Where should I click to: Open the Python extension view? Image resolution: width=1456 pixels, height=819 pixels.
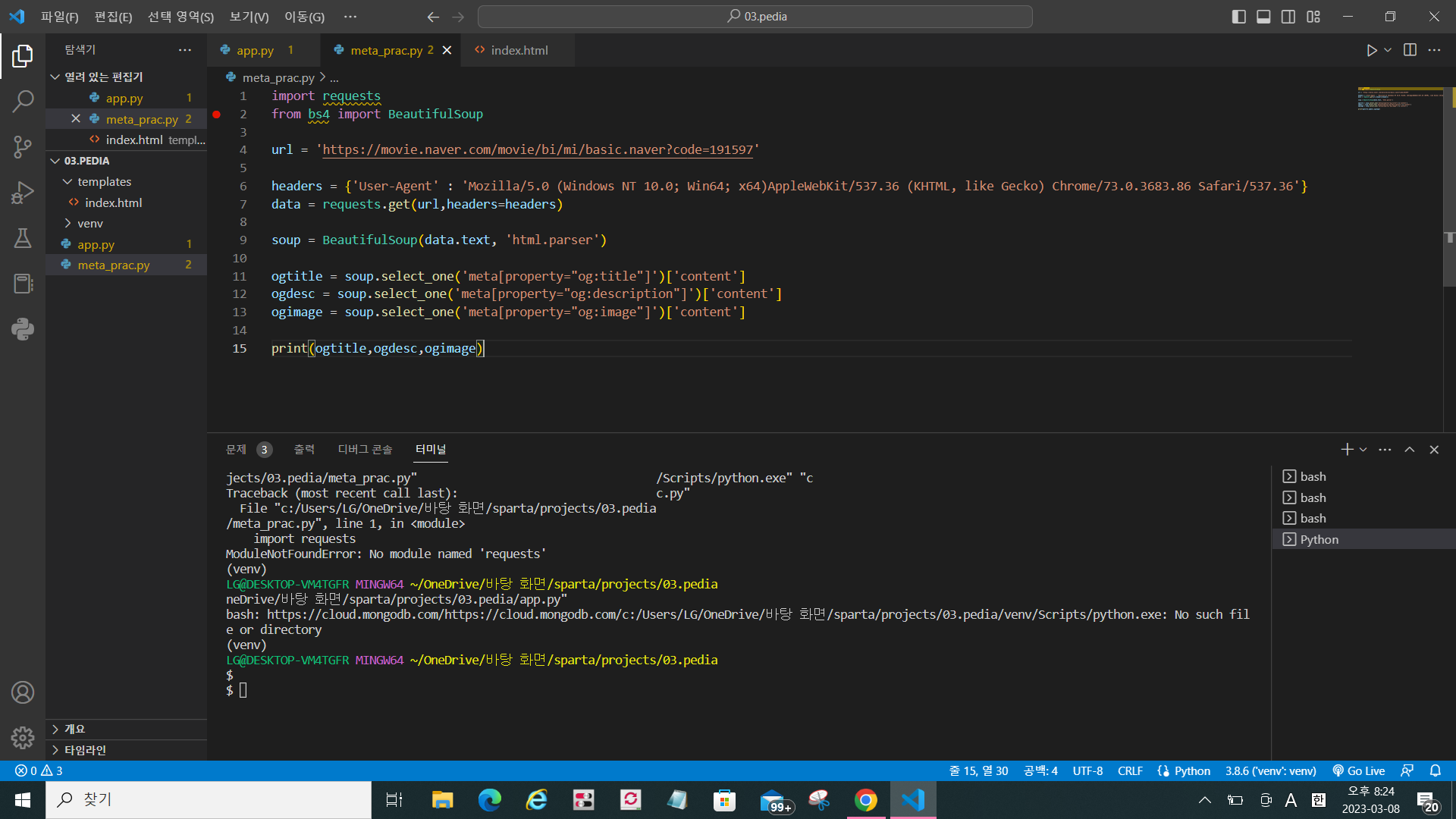[x=23, y=329]
